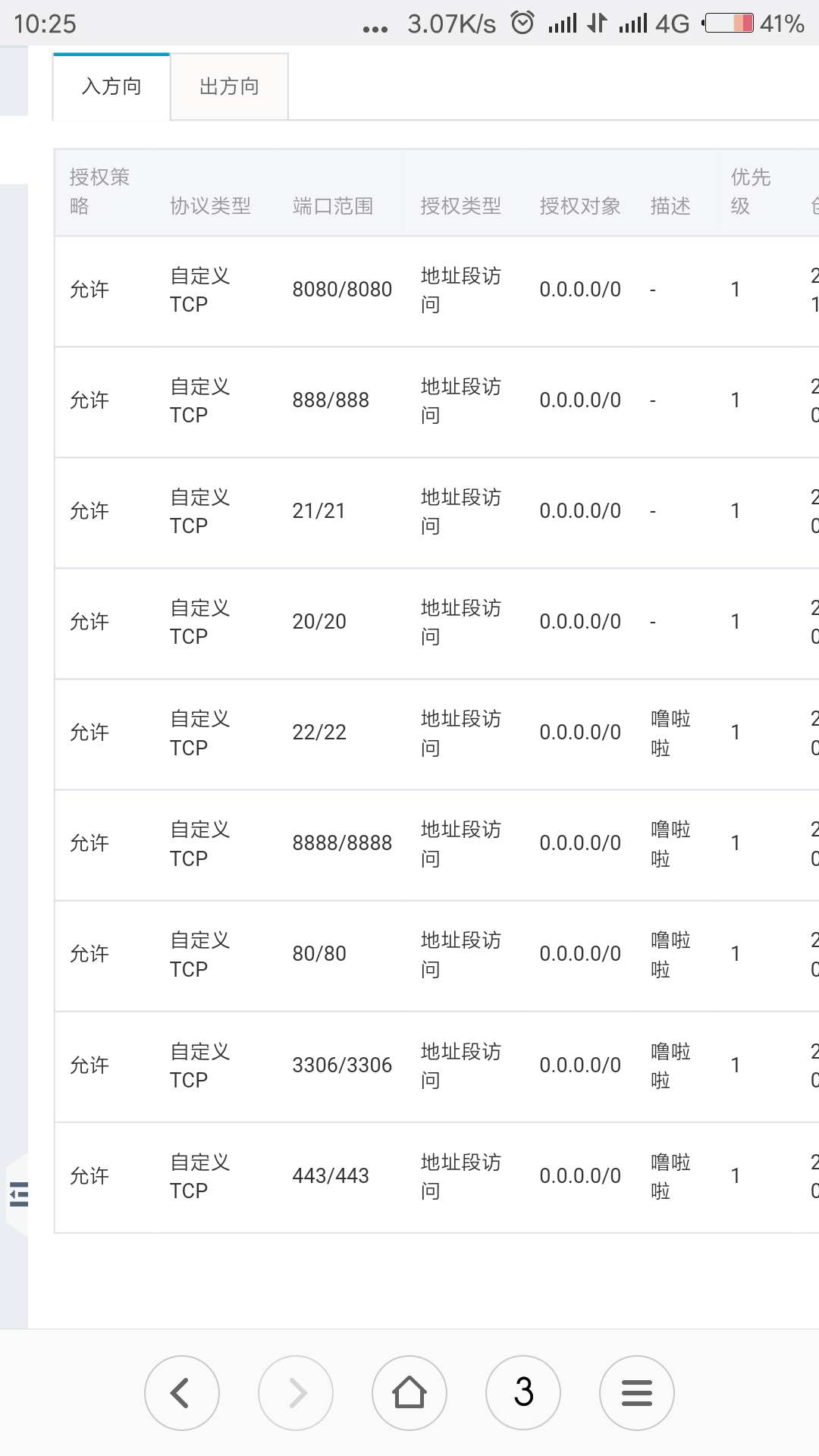Open the tab switcher showing 3
Image resolution: width=819 pixels, height=1456 pixels.
click(523, 1393)
